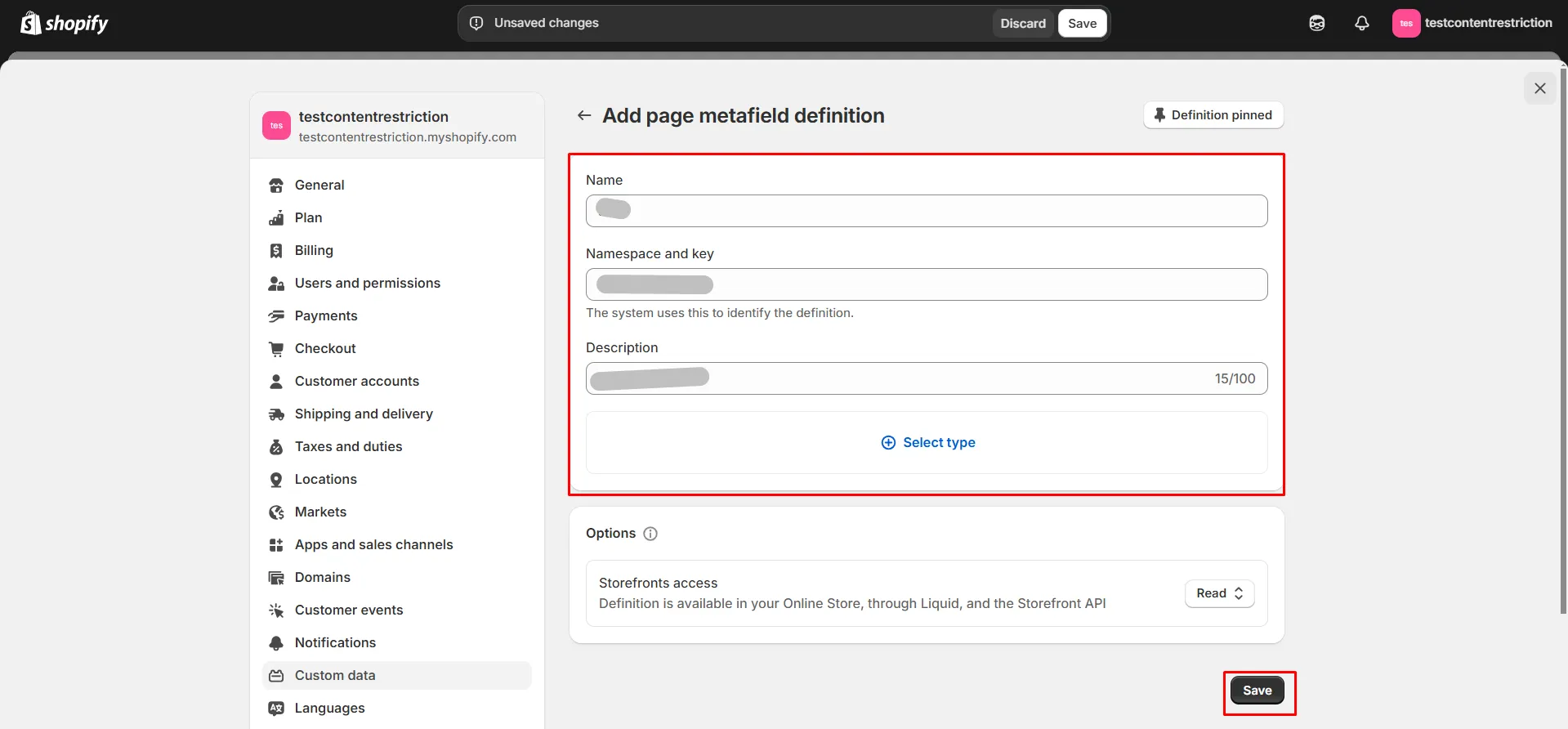Click the Unsaved changes alert icon
Image resolution: width=1568 pixels, height=729 pixels.
(x=476, y=24)
